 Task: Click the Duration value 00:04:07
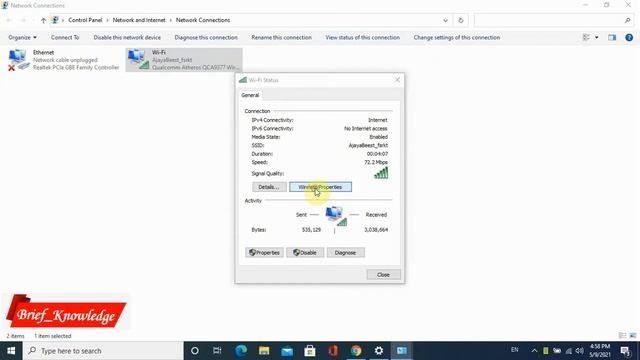[377, 154]
